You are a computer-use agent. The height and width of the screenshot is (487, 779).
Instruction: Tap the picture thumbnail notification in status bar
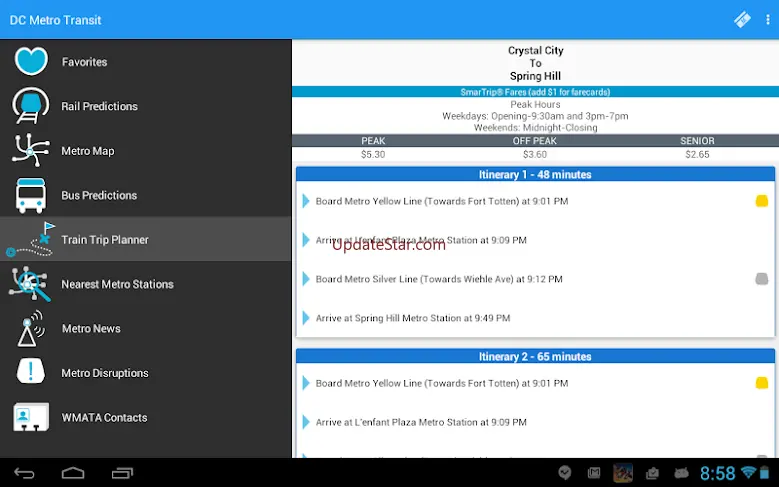point(623,473)
